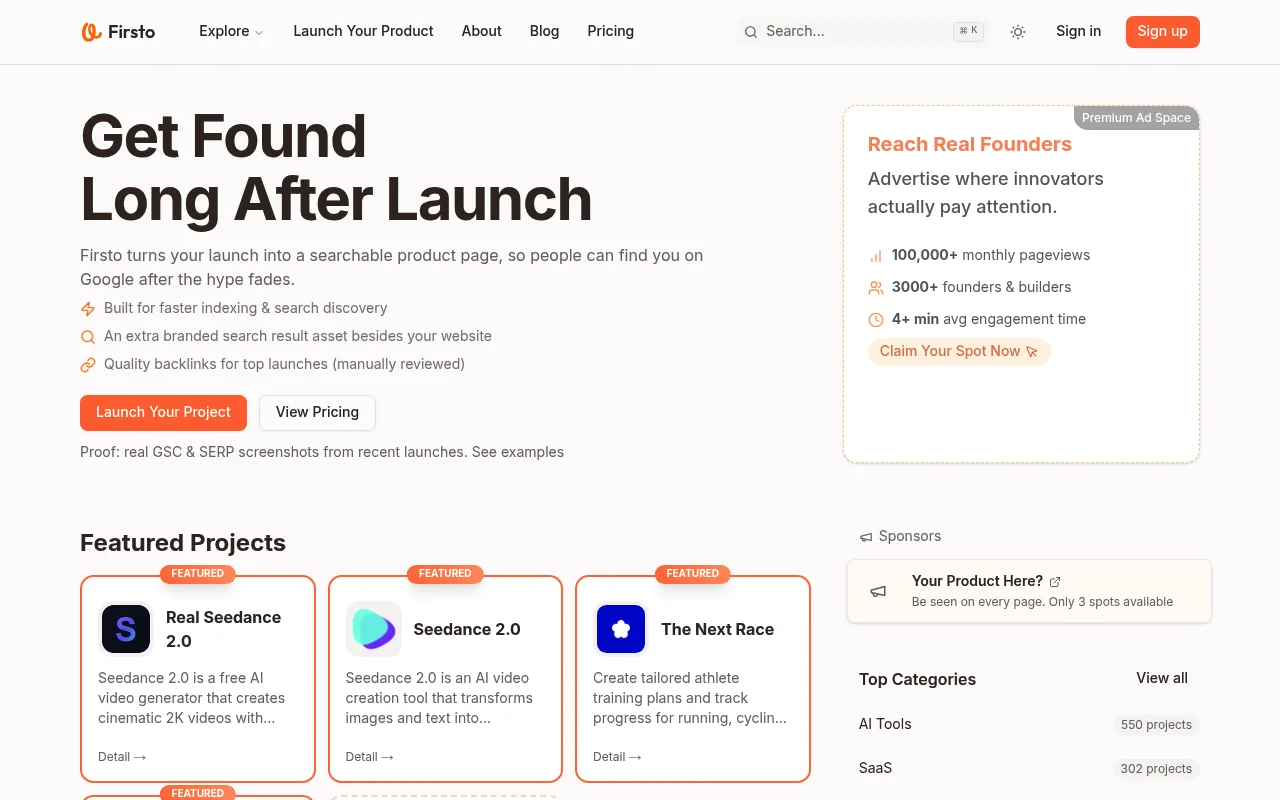Open the Blog page from navigation
1280x800 pixels.
pos(544,31)
